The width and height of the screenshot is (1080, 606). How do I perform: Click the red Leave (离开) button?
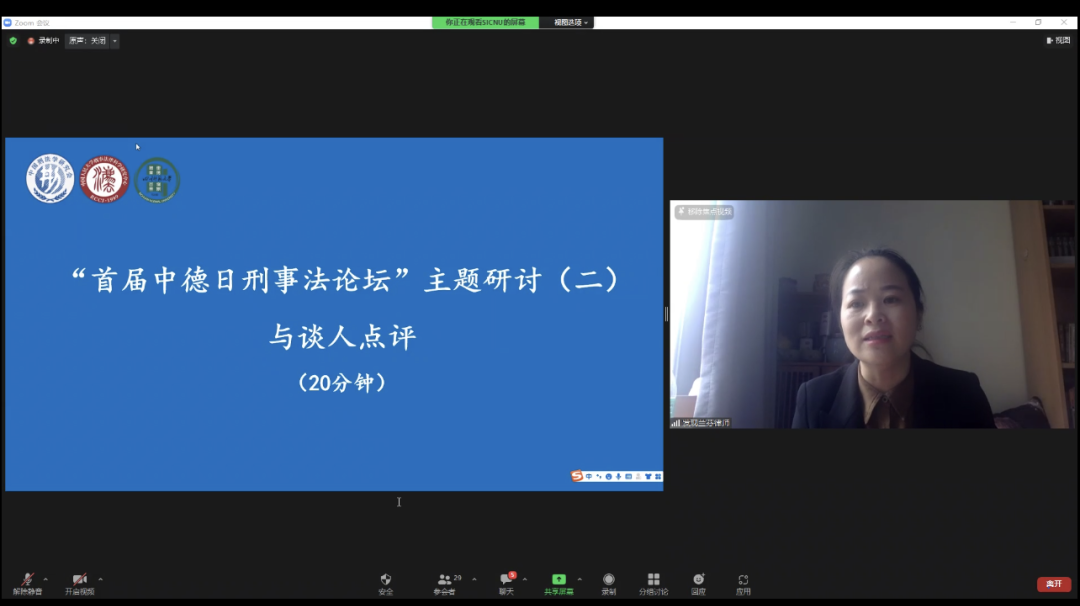click(x=1053, y=584)
